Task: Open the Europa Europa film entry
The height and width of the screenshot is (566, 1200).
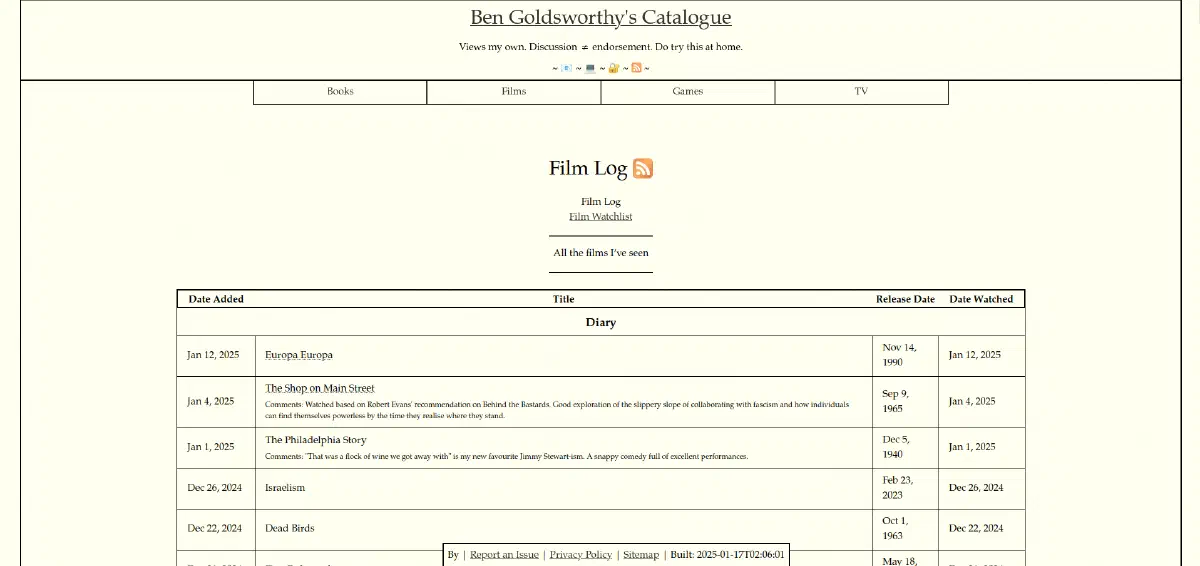Action: pyautogui.click(x=299, y=355)
